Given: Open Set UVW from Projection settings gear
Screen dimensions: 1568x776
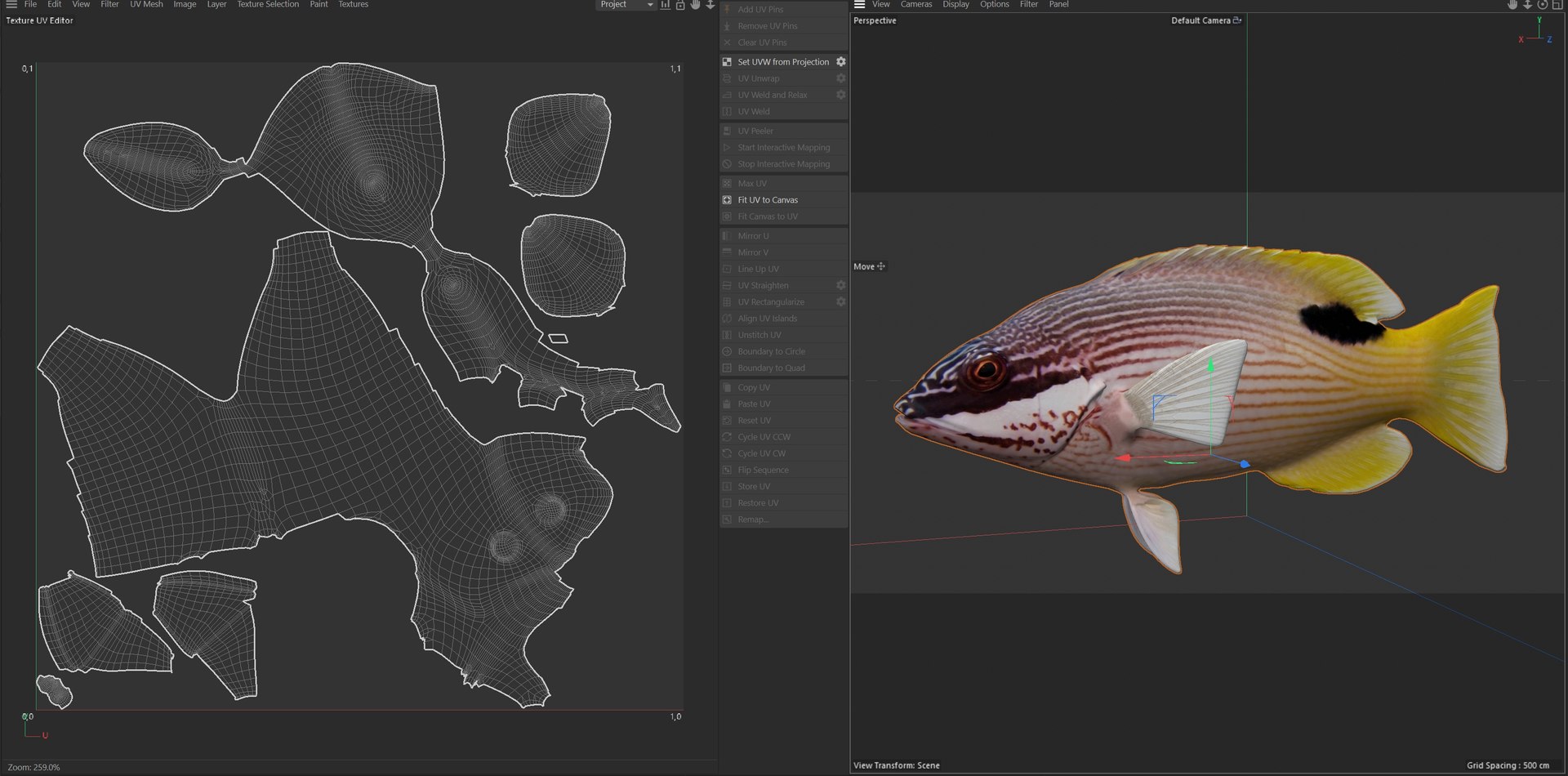Looking at the screenshot, I should click(x=840, y=62).
